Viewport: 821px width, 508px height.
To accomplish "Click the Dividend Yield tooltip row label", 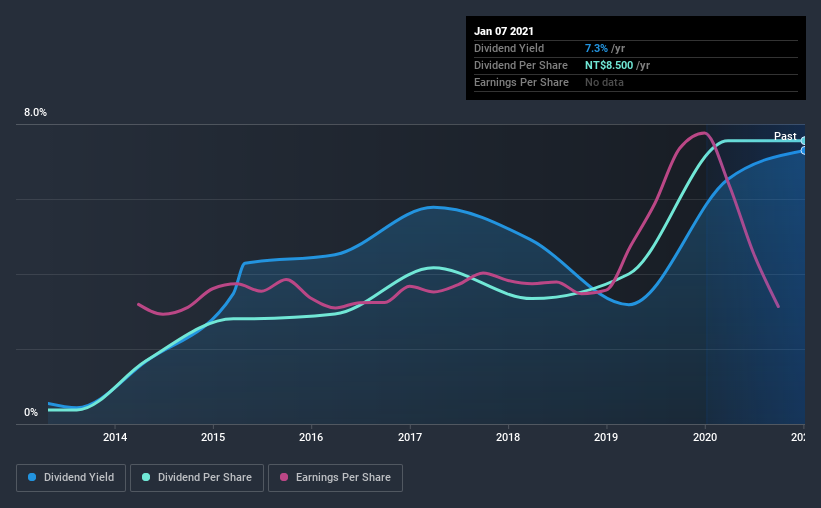I will pos(509,48).
